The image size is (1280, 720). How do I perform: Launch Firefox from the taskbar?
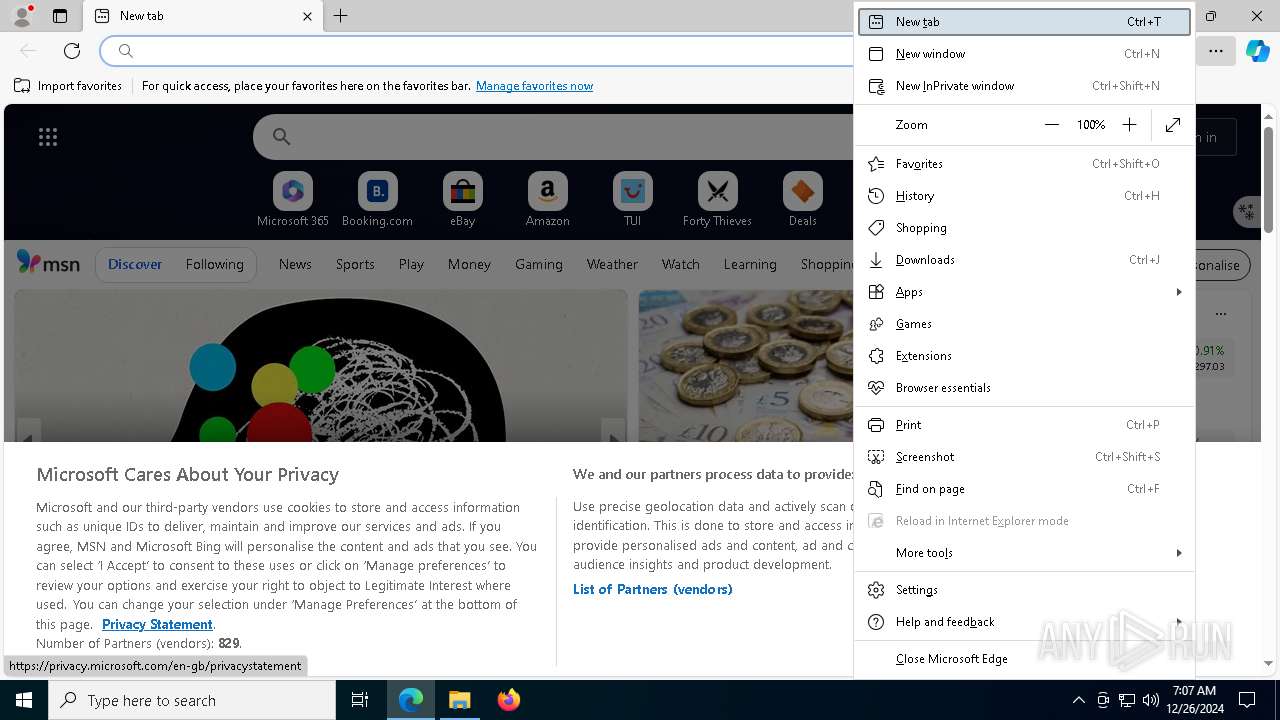508,700
